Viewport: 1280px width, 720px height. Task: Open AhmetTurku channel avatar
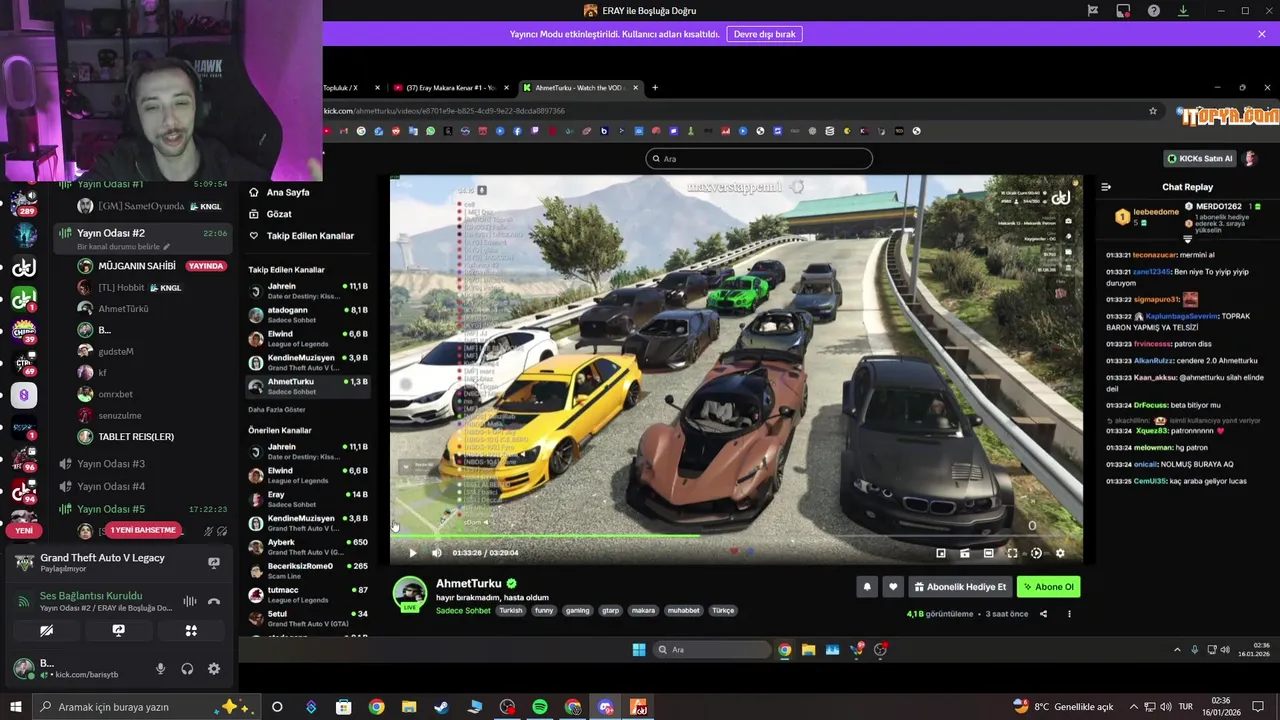coord(409,594)
